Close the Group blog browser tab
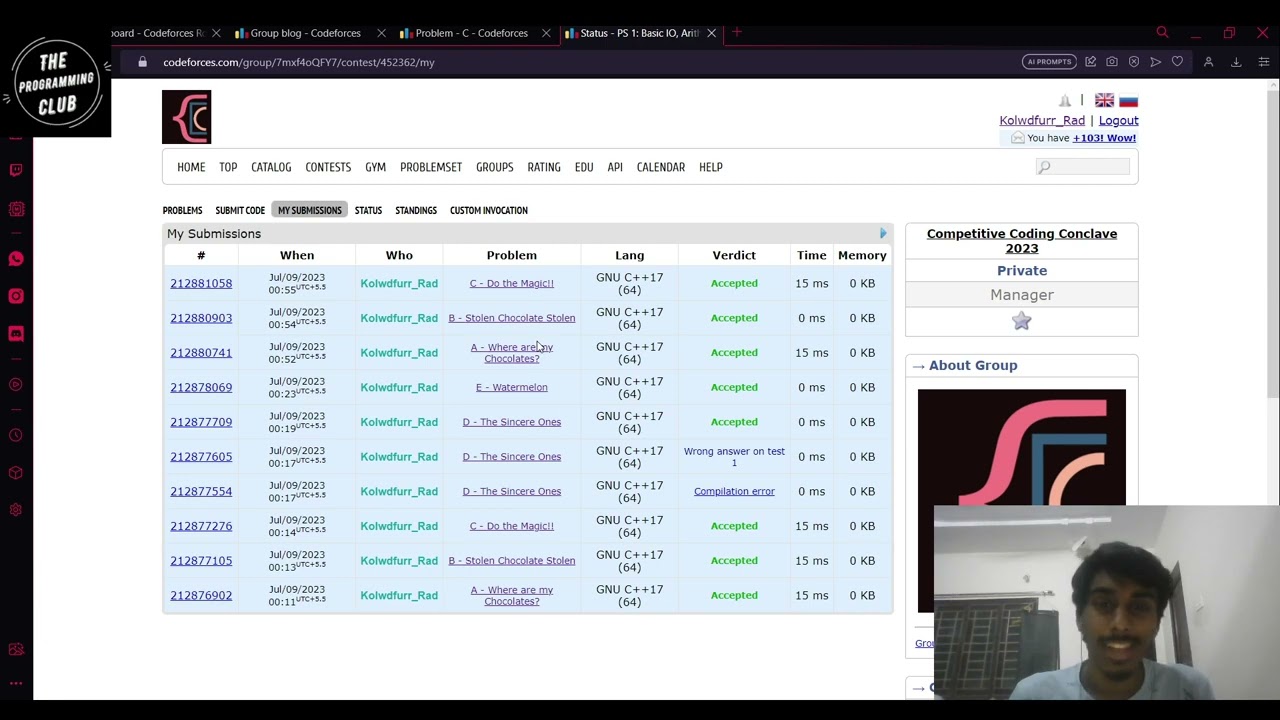Viewport: 1280px width, 720px height. pos(381,33)
